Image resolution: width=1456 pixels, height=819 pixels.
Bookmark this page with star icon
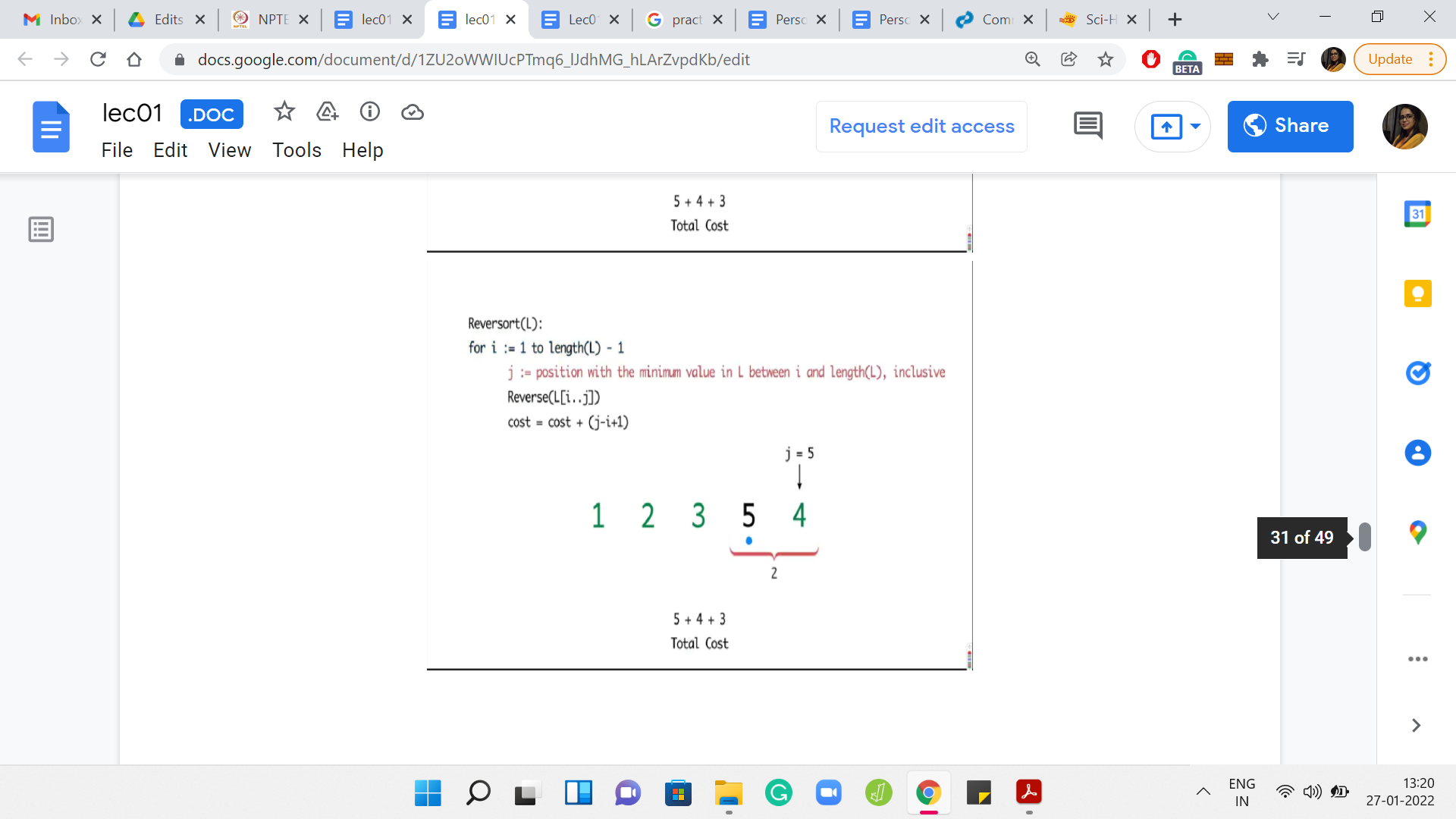pos(1106,59)
